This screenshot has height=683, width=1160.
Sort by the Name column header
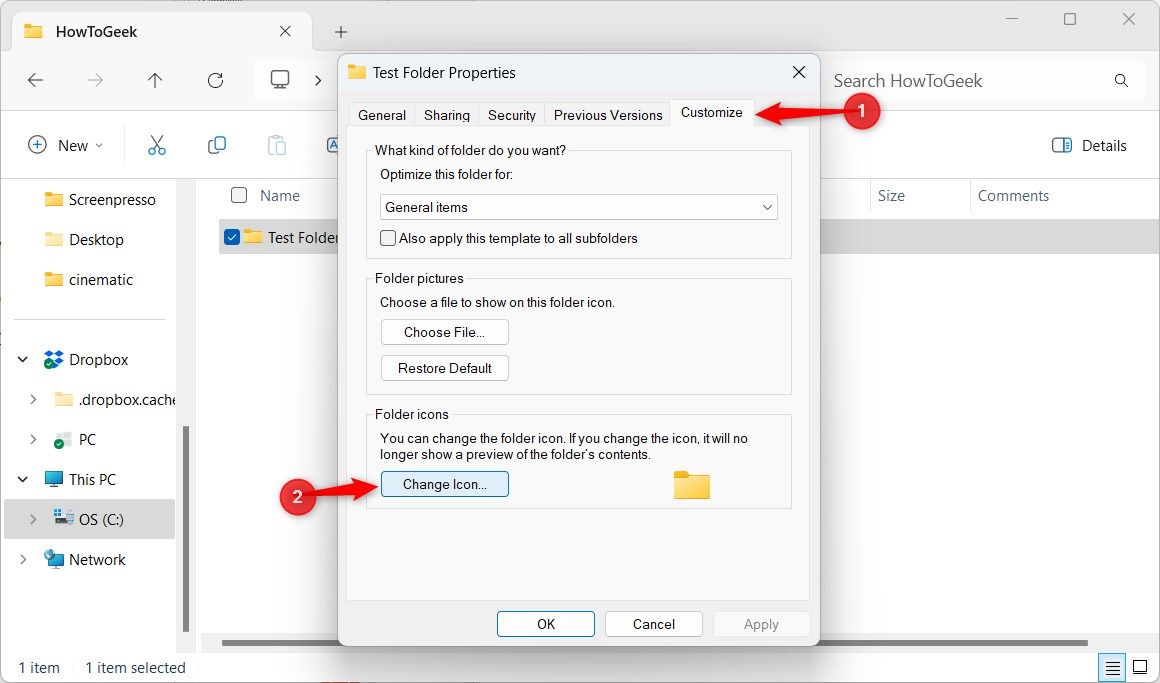280,195
